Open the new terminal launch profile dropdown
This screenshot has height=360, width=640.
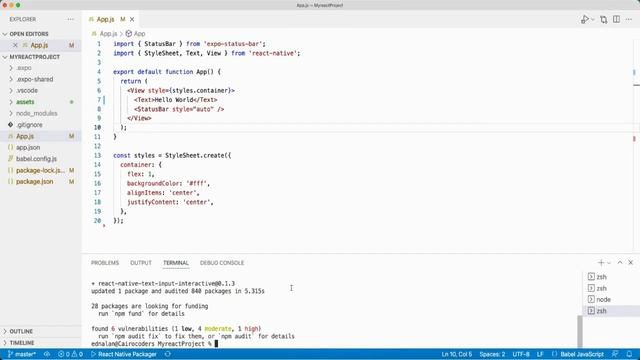click(609, 263)
